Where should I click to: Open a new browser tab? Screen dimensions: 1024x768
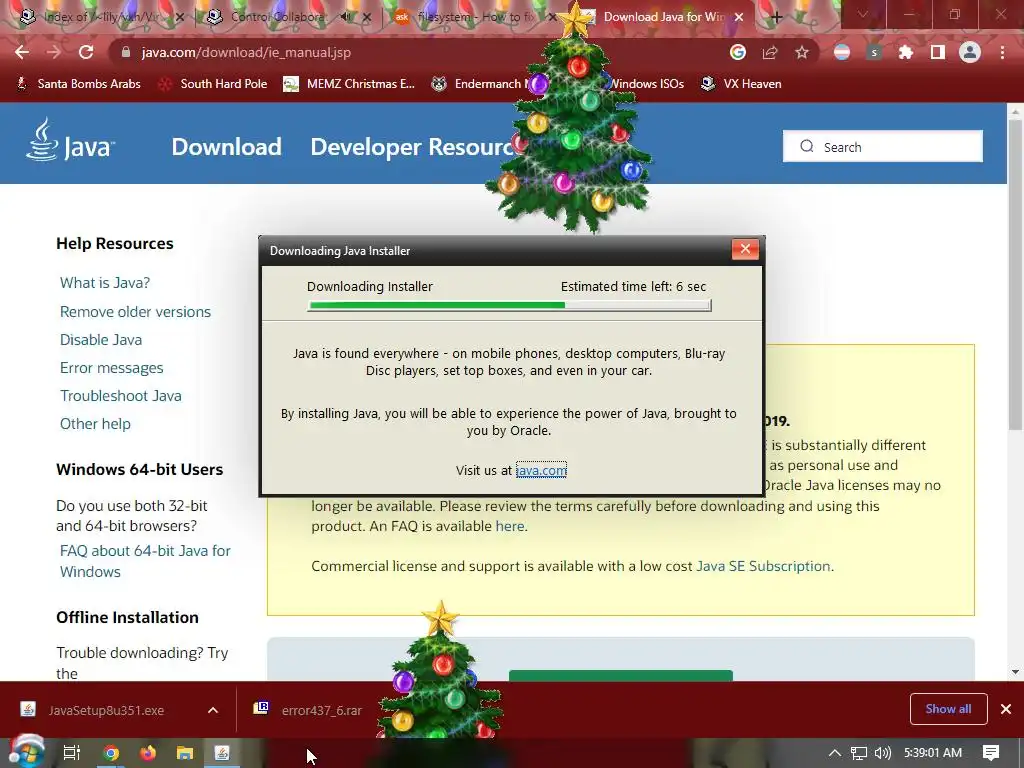coord(776,17)
